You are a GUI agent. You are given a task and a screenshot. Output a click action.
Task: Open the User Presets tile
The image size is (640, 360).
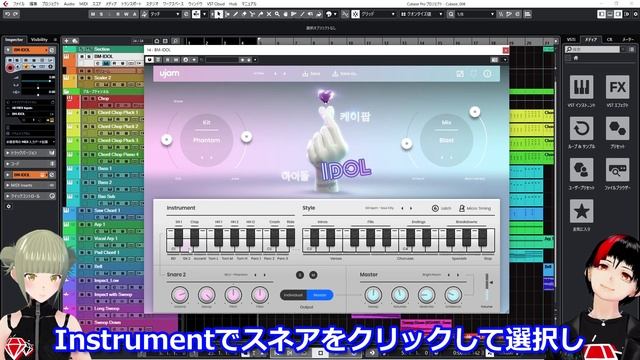point(581,170)
